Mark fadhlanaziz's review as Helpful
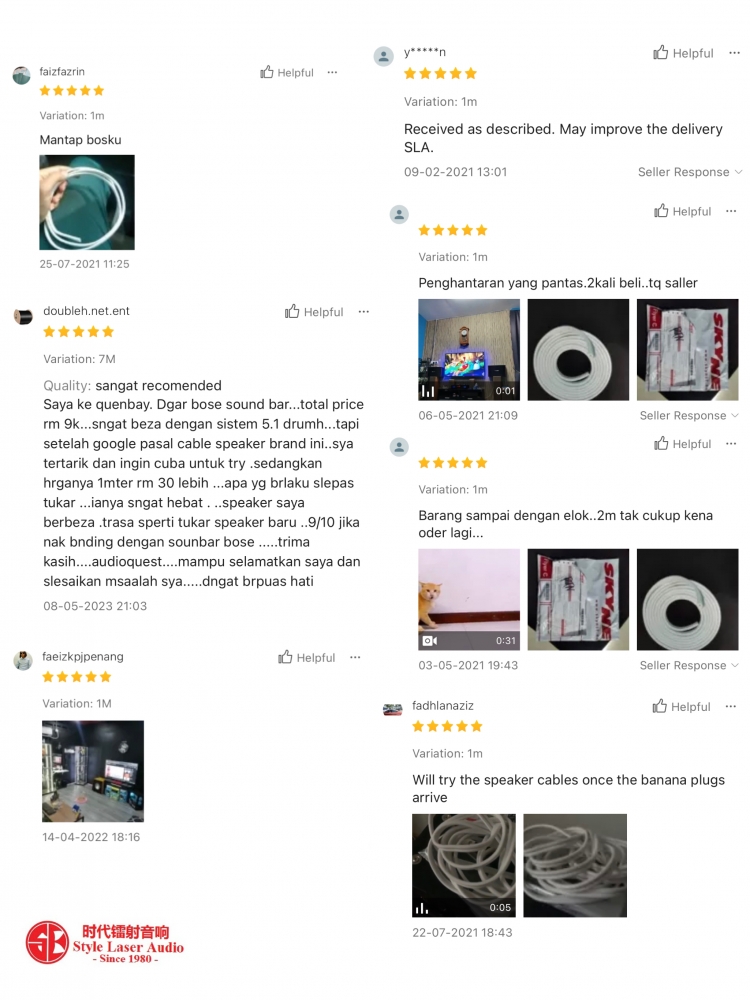 (681, 706)
